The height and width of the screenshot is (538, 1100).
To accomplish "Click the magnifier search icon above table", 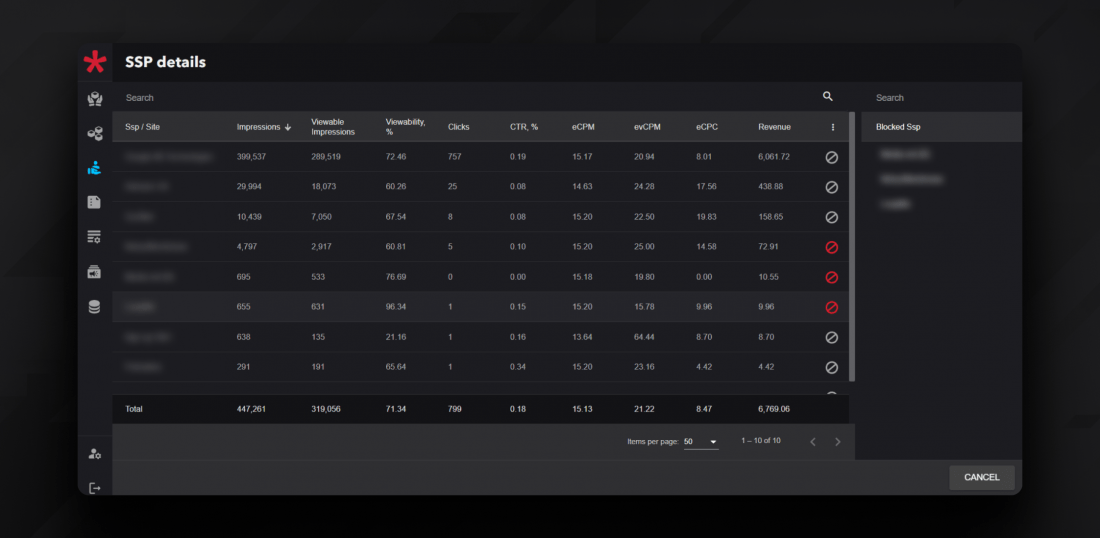I will pyautogui.click(x=828, y=97).
